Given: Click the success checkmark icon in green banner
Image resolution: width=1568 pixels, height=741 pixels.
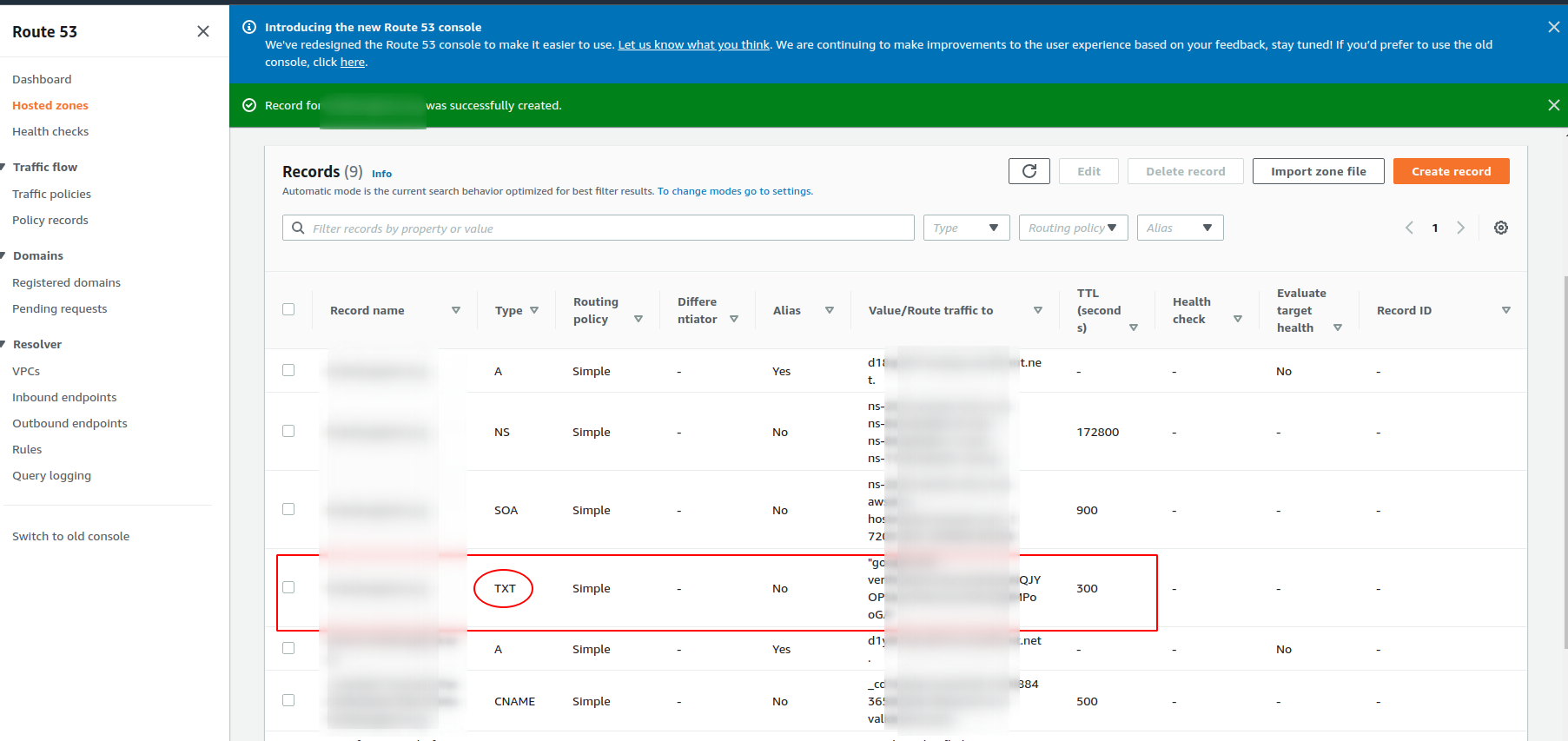Looking at the screenshot, I should (249, 105).
